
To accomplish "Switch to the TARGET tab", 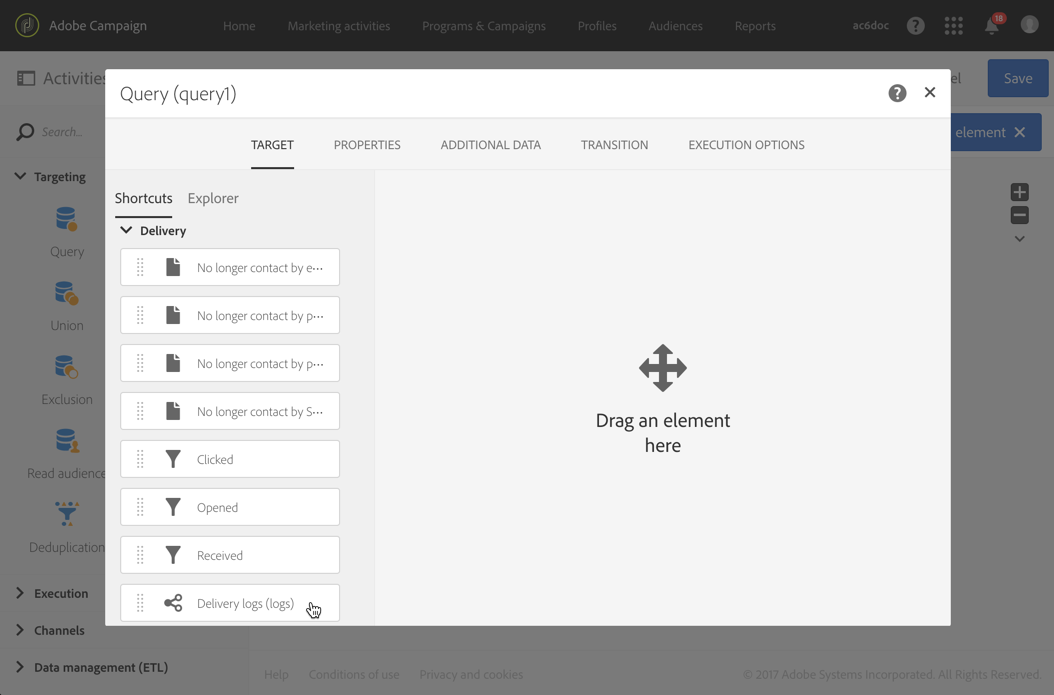I will (272, 145).
